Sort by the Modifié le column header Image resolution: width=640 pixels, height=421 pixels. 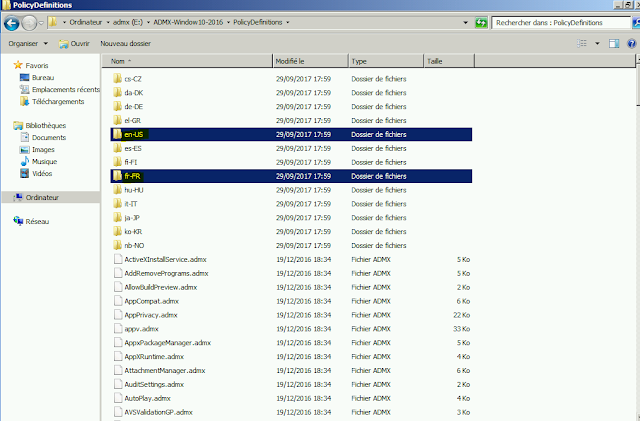click(x=310, y=61)
